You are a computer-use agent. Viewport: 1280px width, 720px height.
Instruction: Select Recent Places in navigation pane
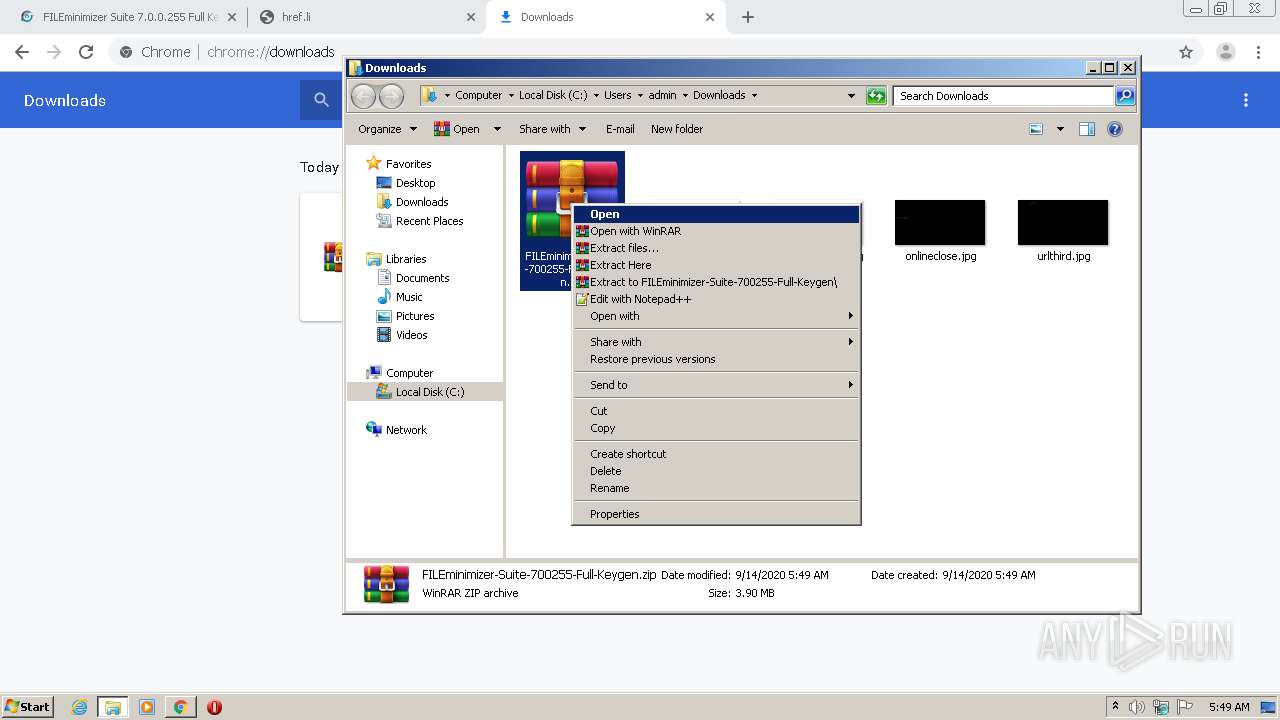click(x=429, y=221)
